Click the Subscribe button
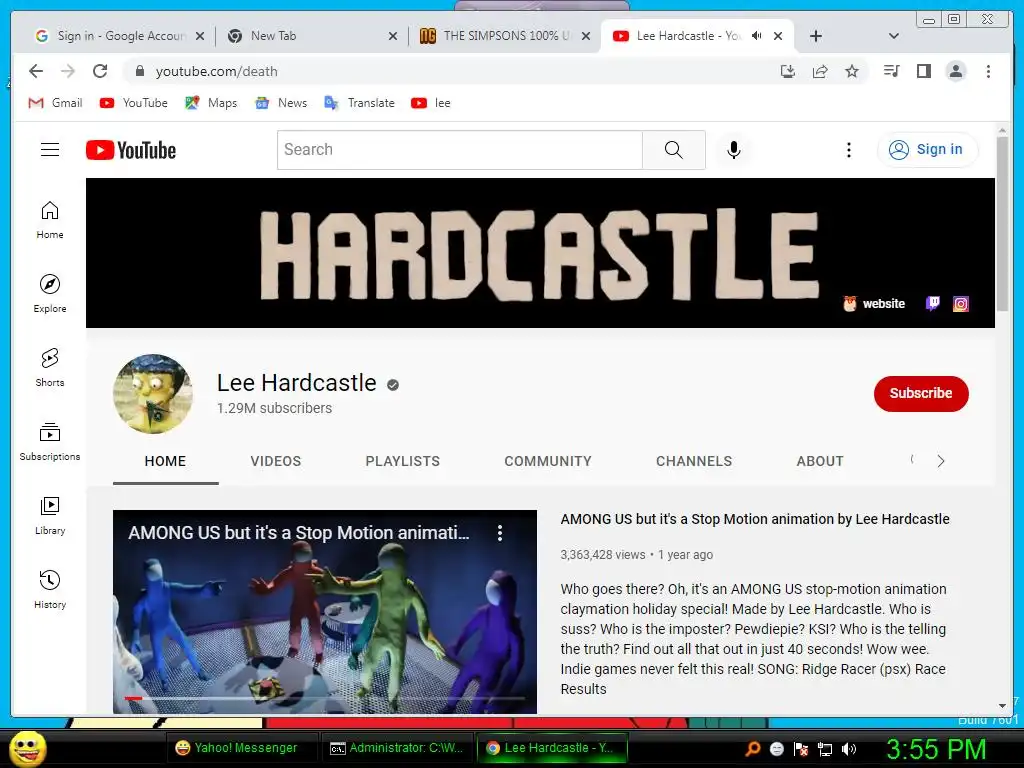 [921, 394]
